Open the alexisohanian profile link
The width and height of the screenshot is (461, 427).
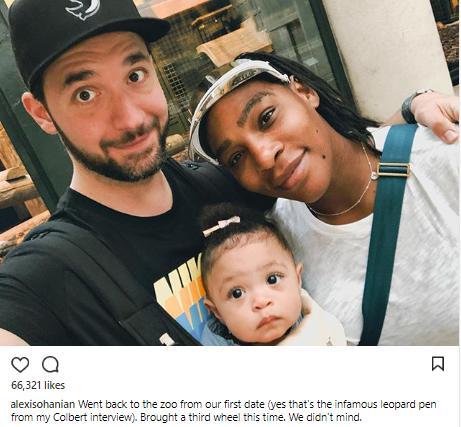point(43,404)
